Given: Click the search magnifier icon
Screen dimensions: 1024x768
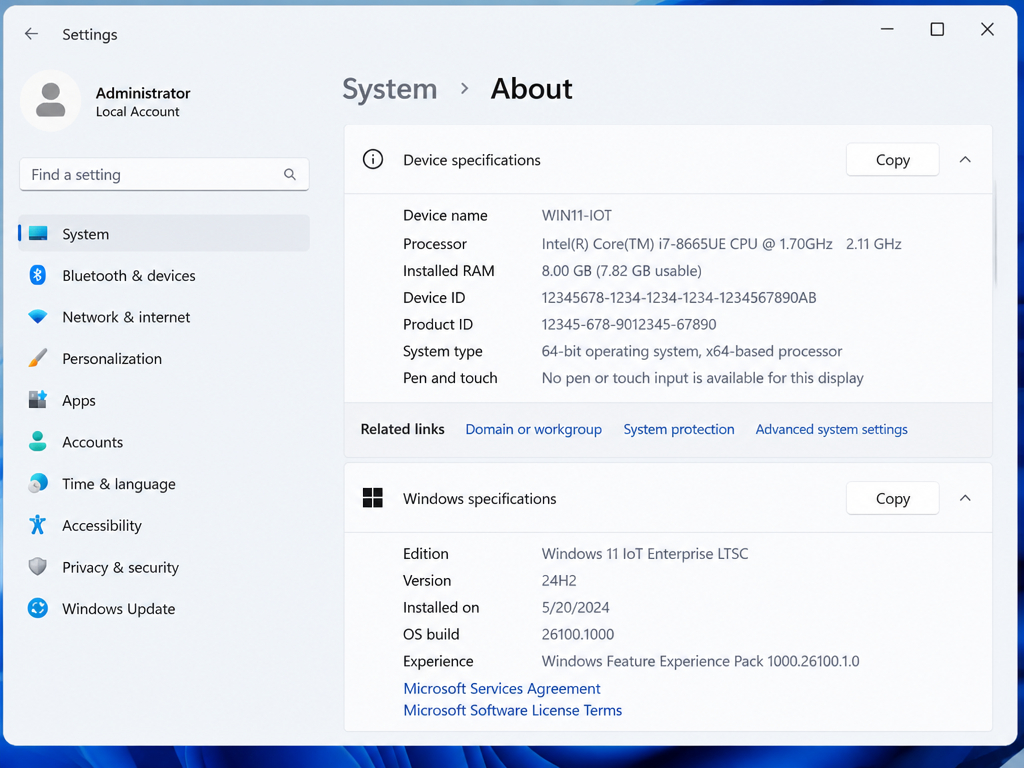Looking at the screenshot, I should pos(290,174).
